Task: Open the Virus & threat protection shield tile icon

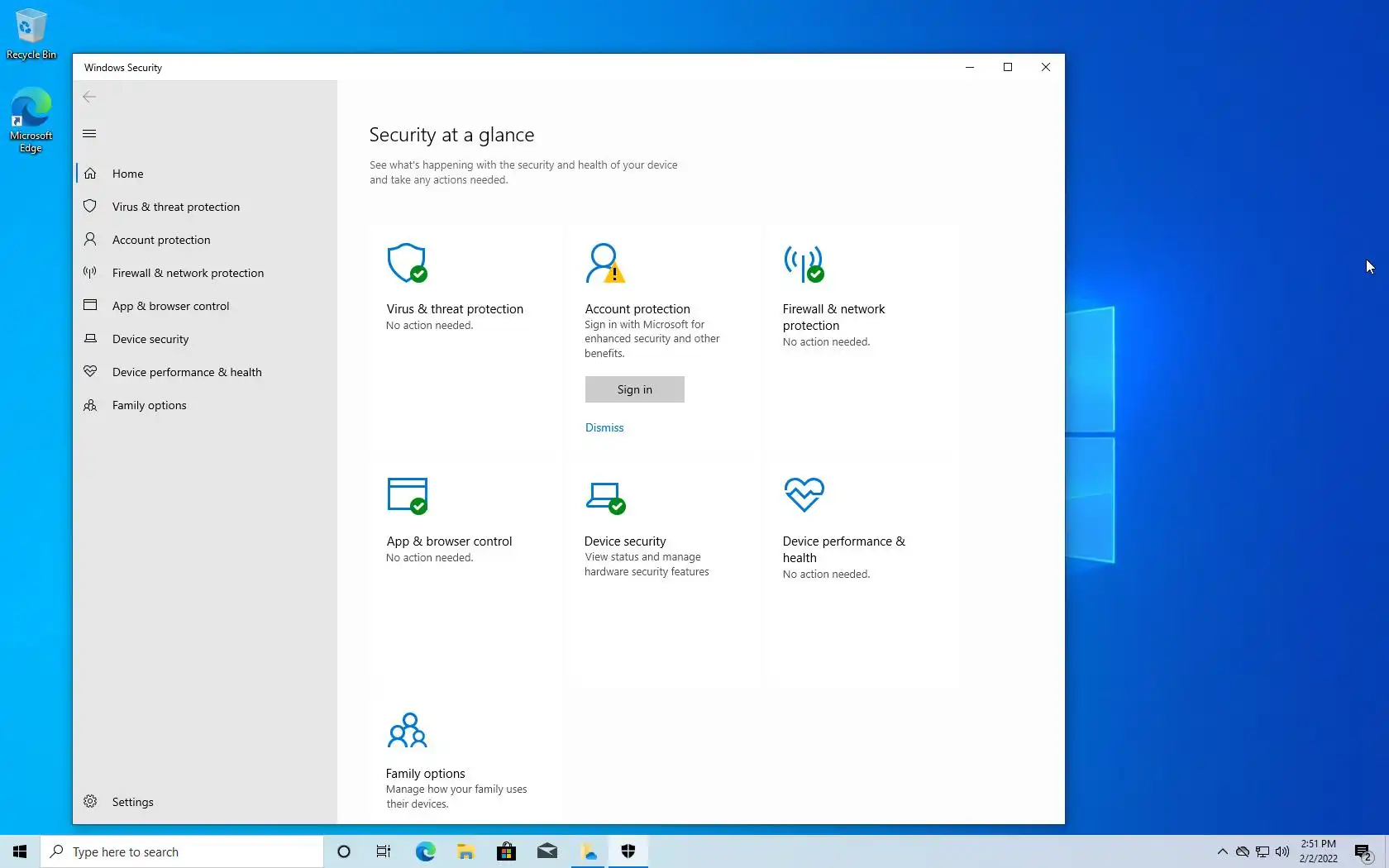Action: [x=407, y=264]
